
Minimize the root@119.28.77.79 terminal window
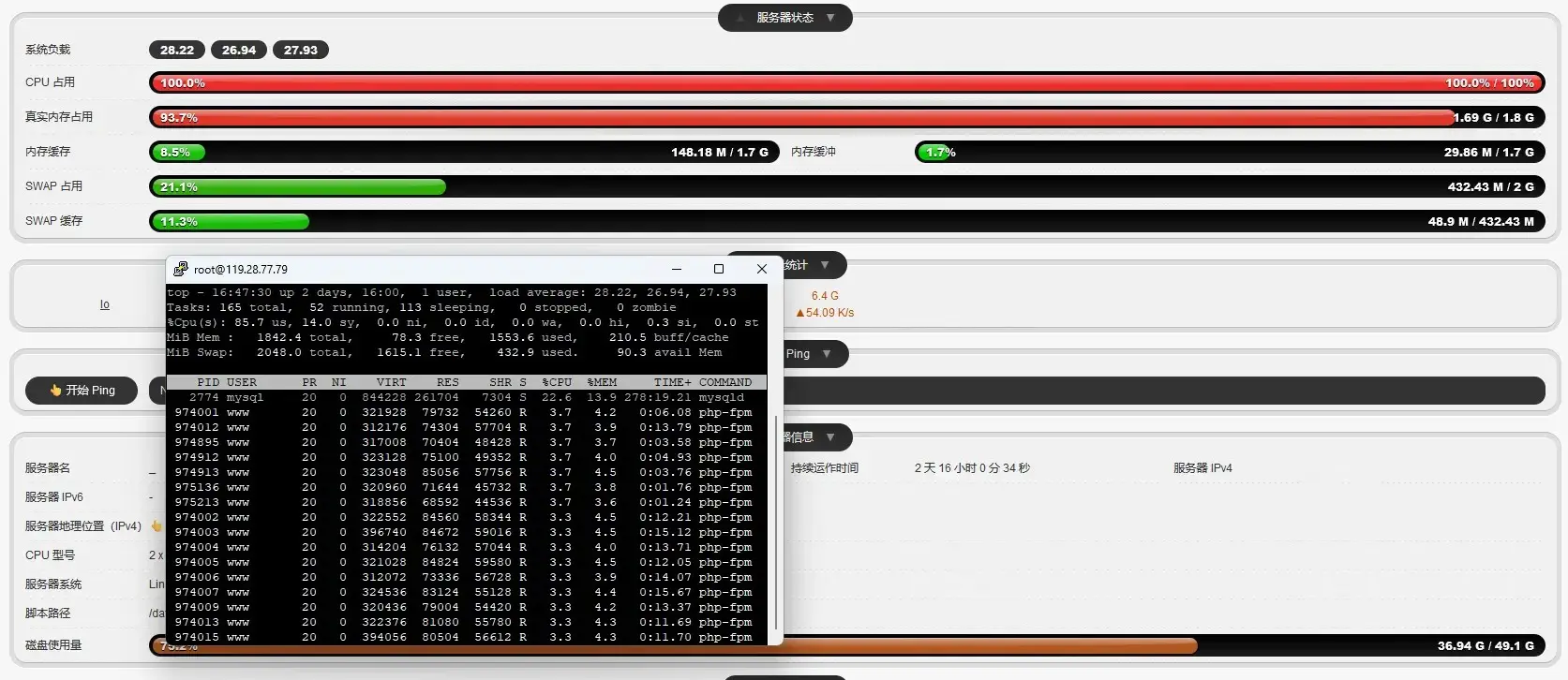[x=677, y=269]
